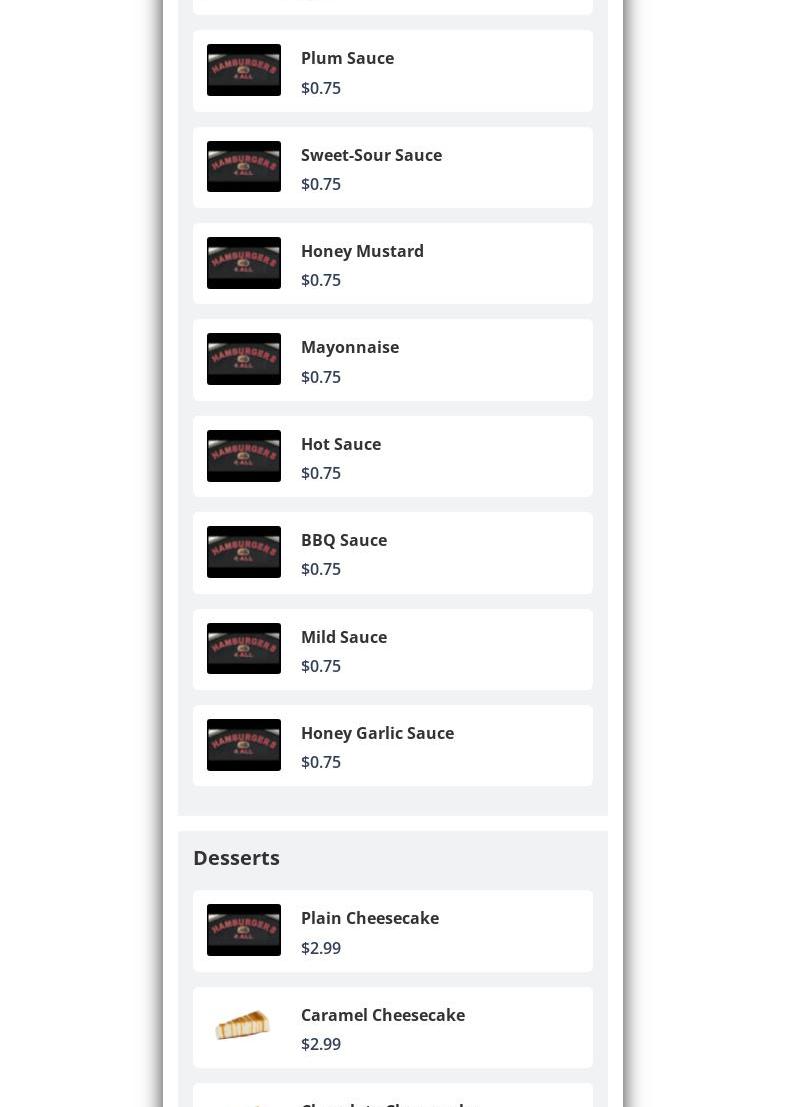Tap the Honey Mustard item image
This screenshot has width=785, height=1107.
coord(244,263)
